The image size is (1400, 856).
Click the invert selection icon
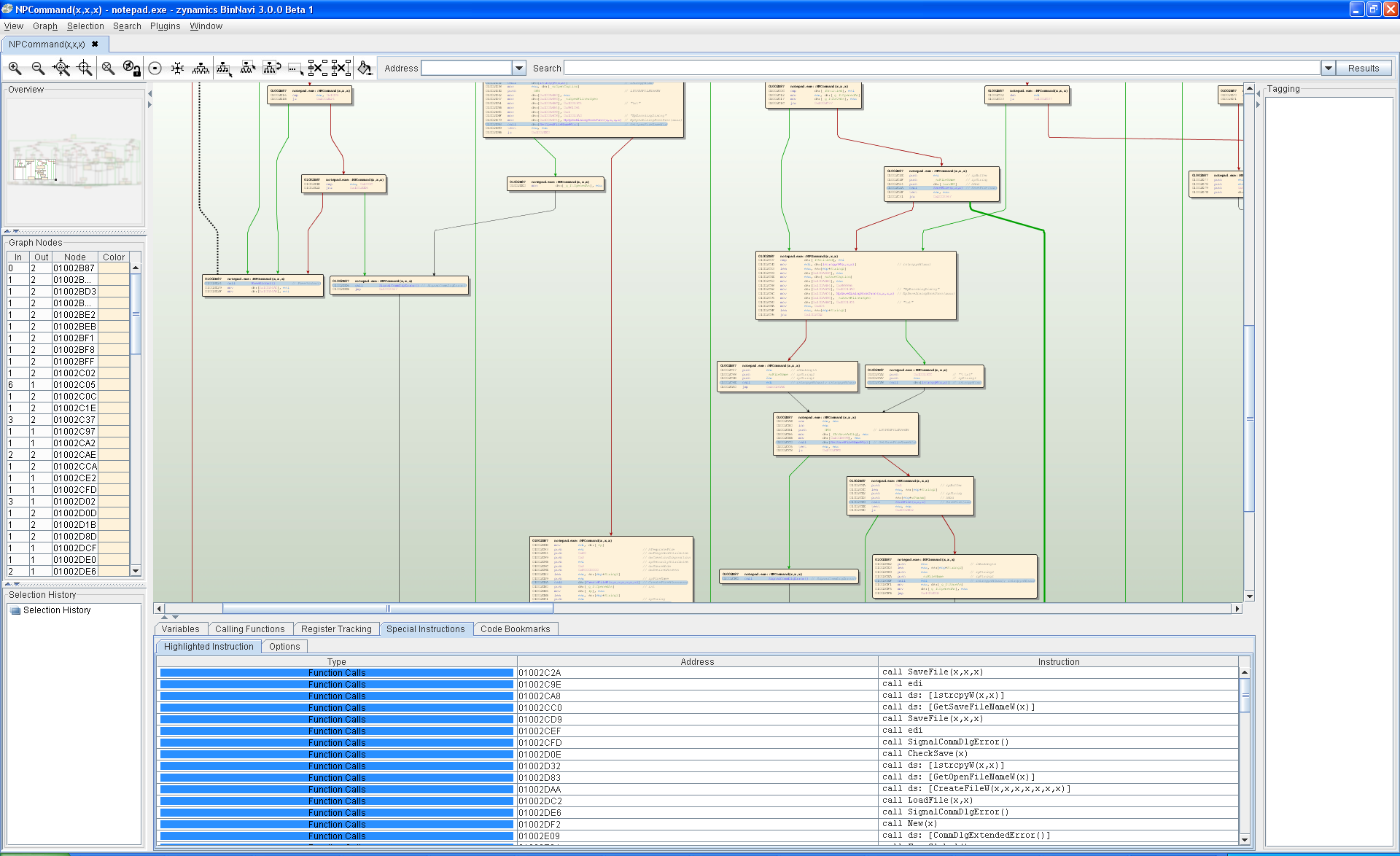click(x=271, y=69)
